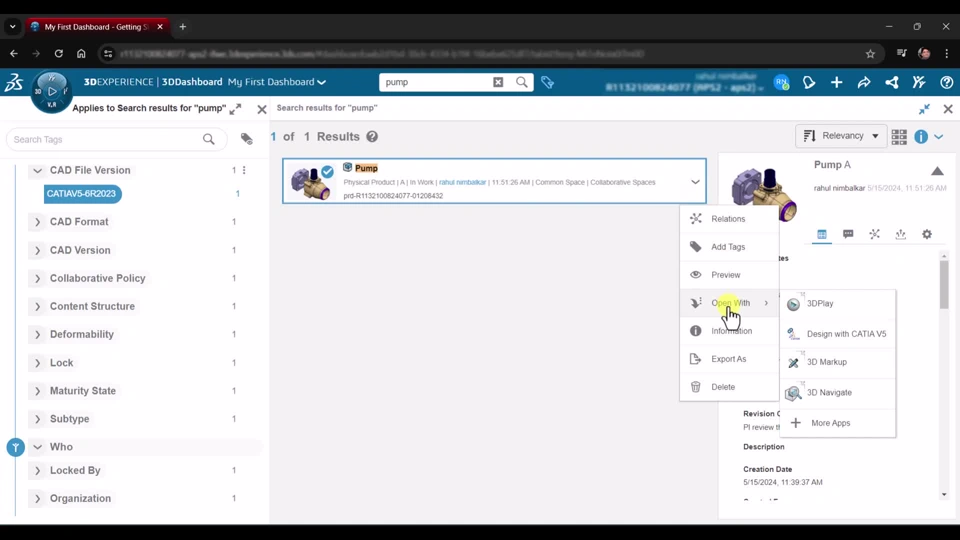Toggle the blue information panel icon

(921, 137)
